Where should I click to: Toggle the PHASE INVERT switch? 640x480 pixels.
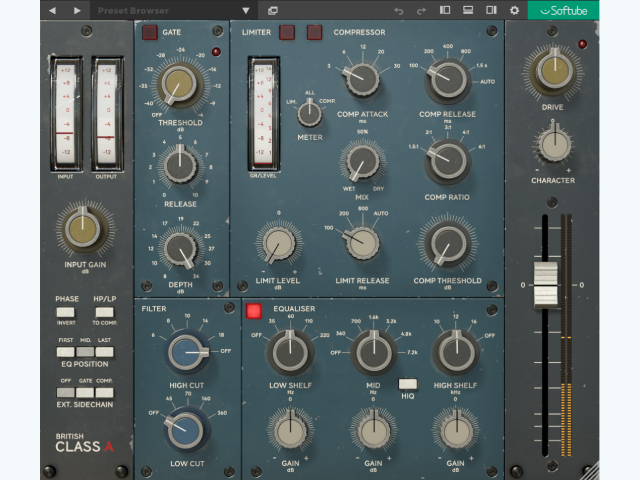pos(65,312)
